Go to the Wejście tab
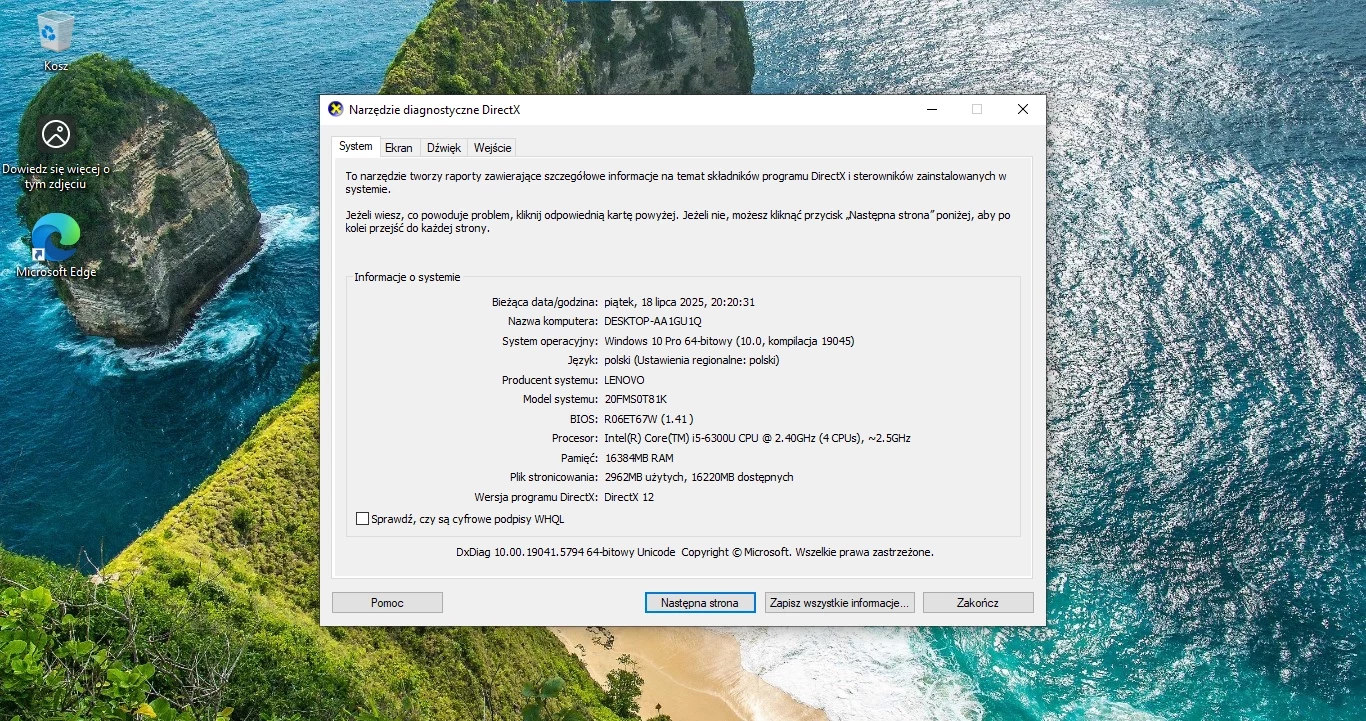The width and height of the screenshot is (1366, 721). pos(492,148)
